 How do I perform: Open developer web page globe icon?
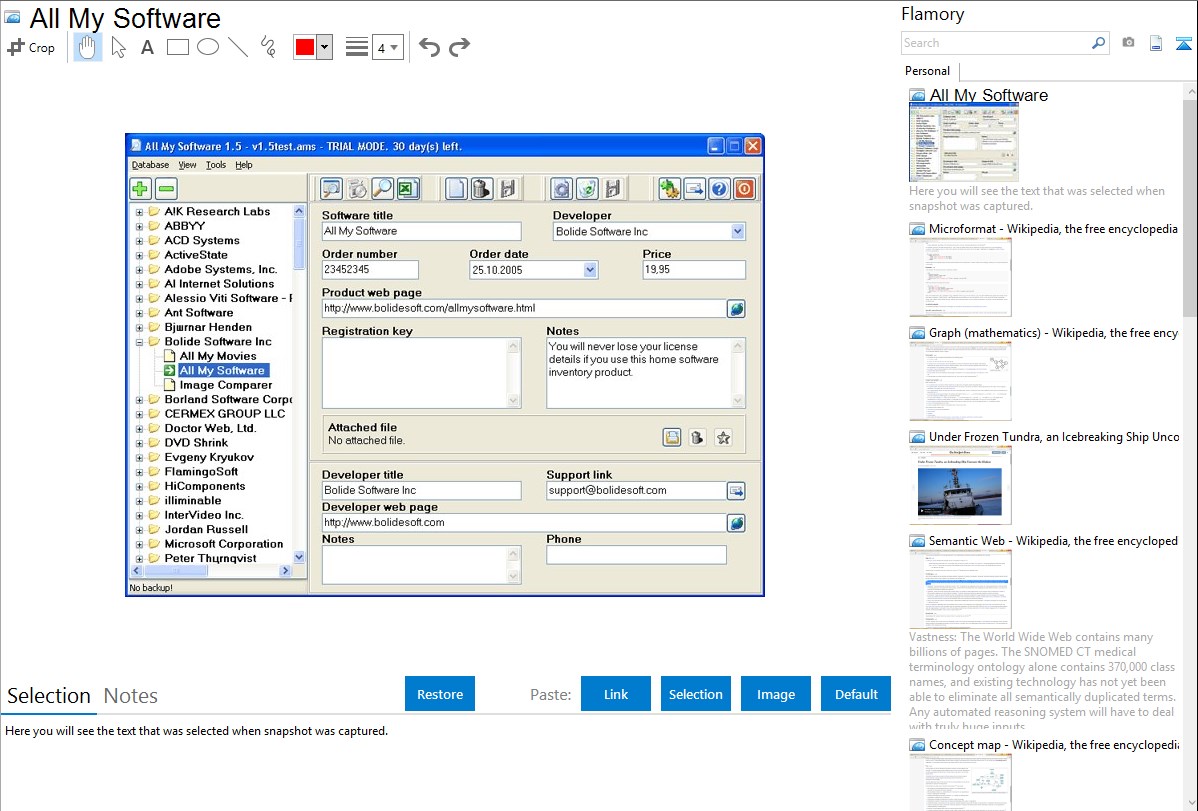[736, 523]
